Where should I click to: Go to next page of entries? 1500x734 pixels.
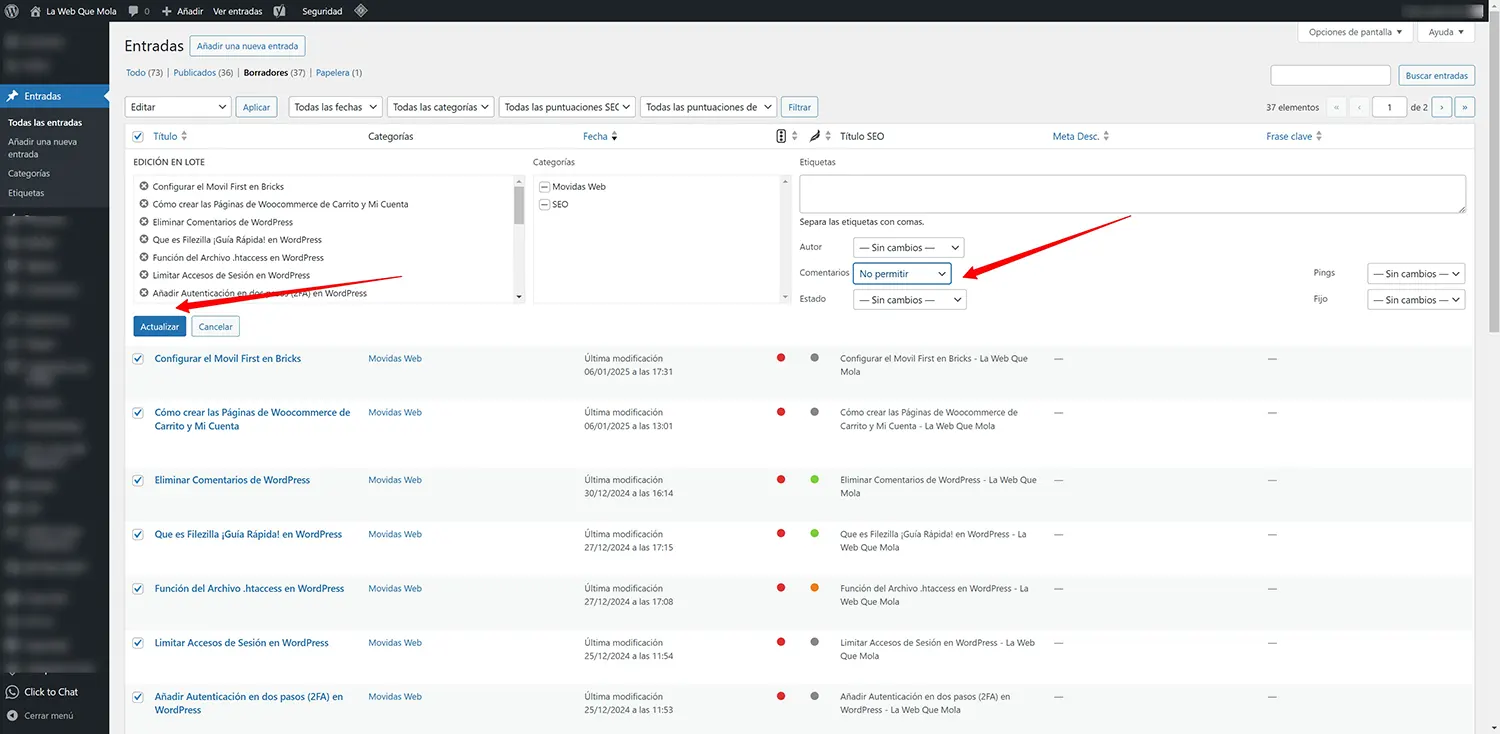pyautogui.click(x=1441, y=107)
